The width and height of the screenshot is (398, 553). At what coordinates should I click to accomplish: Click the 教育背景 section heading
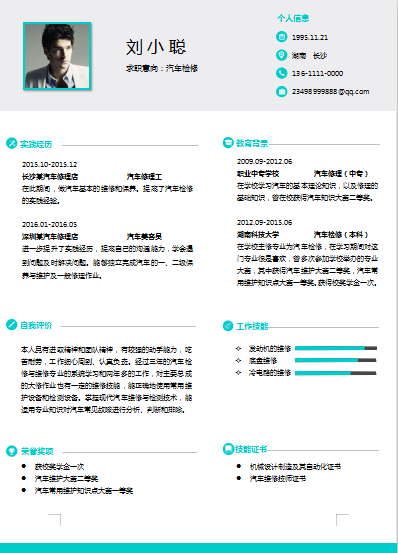coord(252,143)
